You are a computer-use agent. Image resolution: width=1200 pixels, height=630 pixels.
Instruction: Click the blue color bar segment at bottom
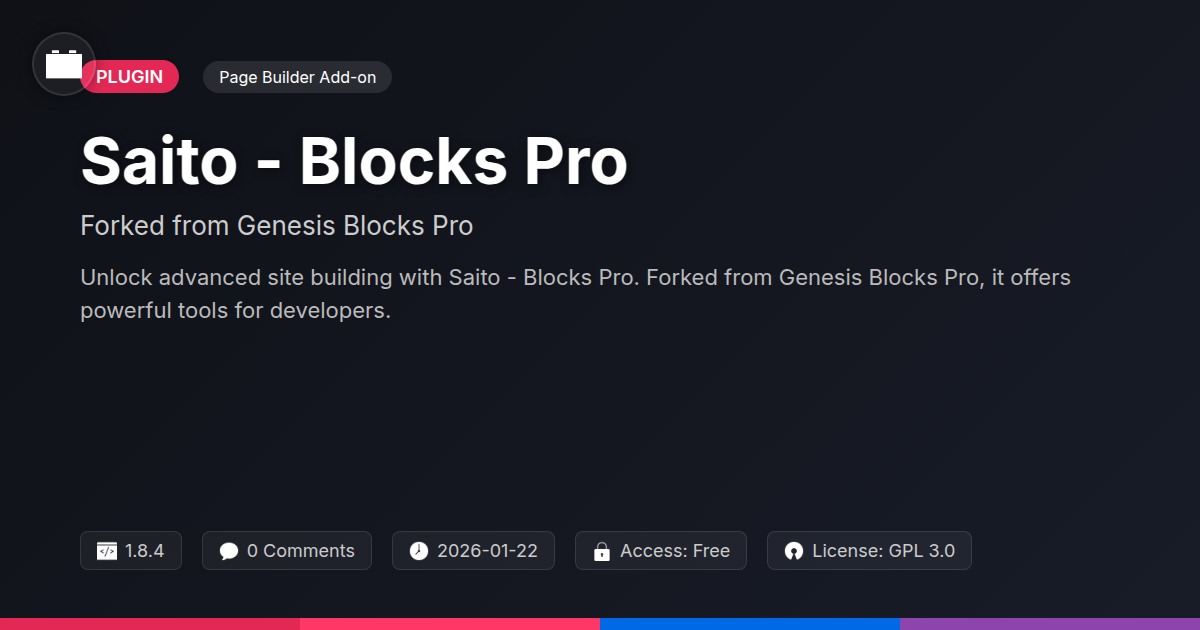click(x=750, y=623)
